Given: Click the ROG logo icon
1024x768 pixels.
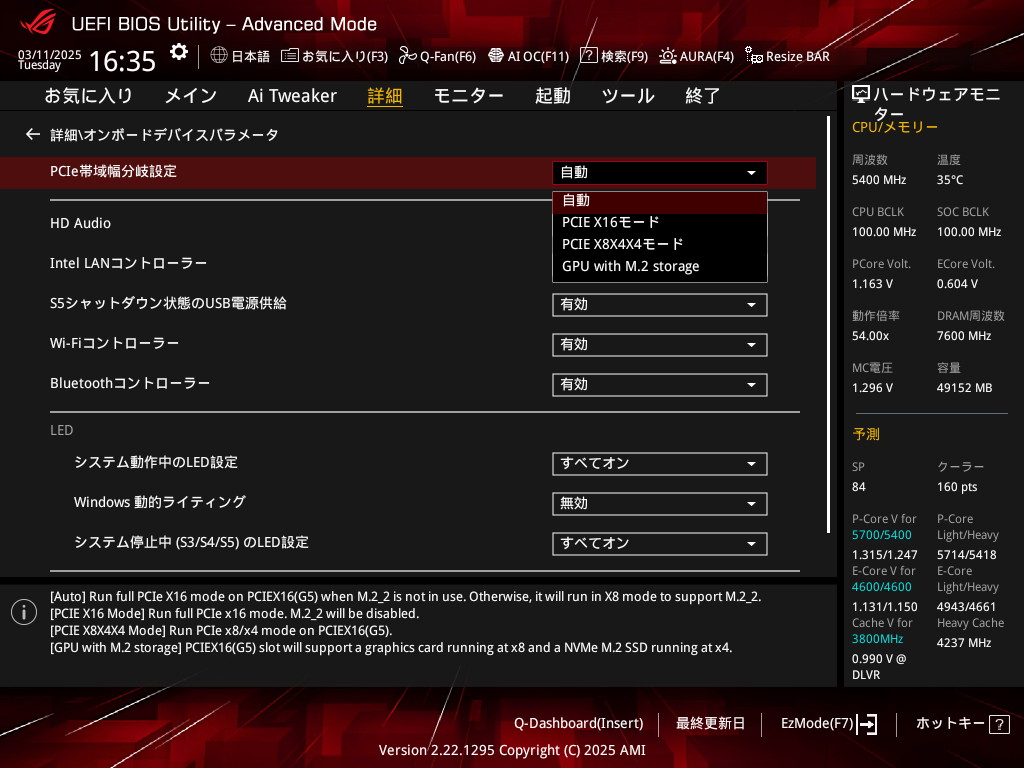Looking at the screenshot, I should [38, 22].
